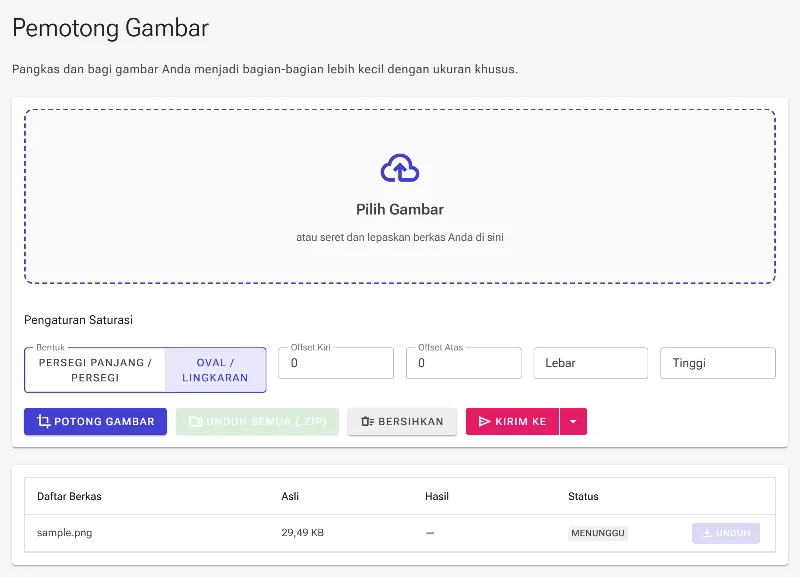Click the Daftar Berkas column header
Screen dimensions: 800x577
point(69,496)
